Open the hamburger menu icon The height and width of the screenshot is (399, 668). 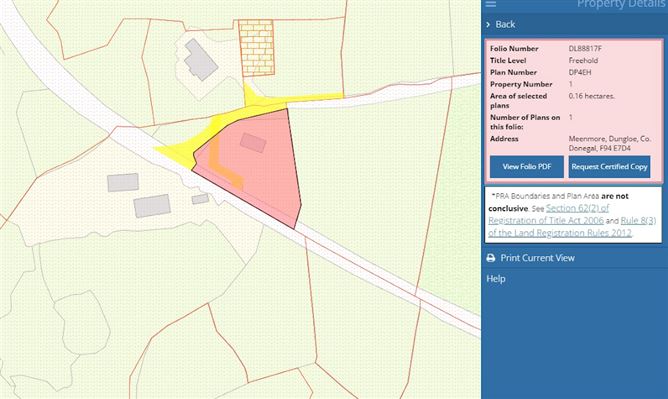pyautogui.click(x=491, y=4)
